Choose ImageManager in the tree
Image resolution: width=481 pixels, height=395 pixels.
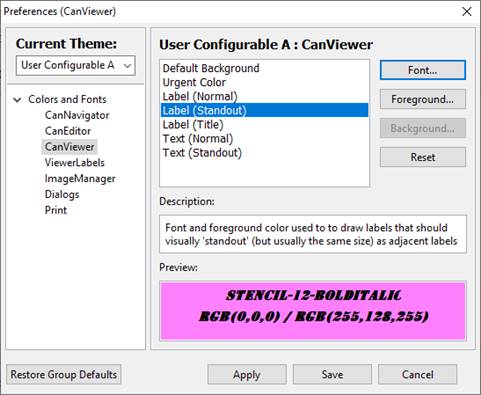(80, 179)
